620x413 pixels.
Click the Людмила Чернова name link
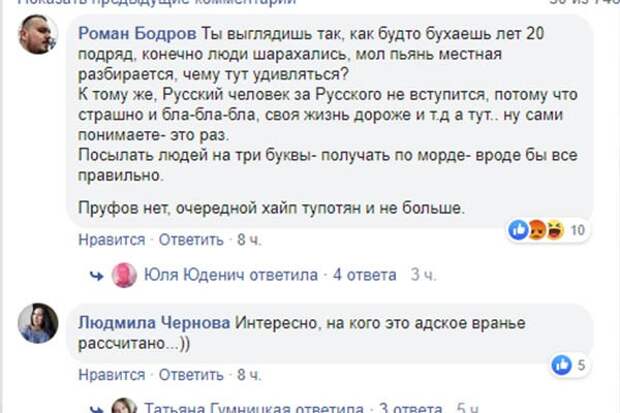[x=154, y=323]
